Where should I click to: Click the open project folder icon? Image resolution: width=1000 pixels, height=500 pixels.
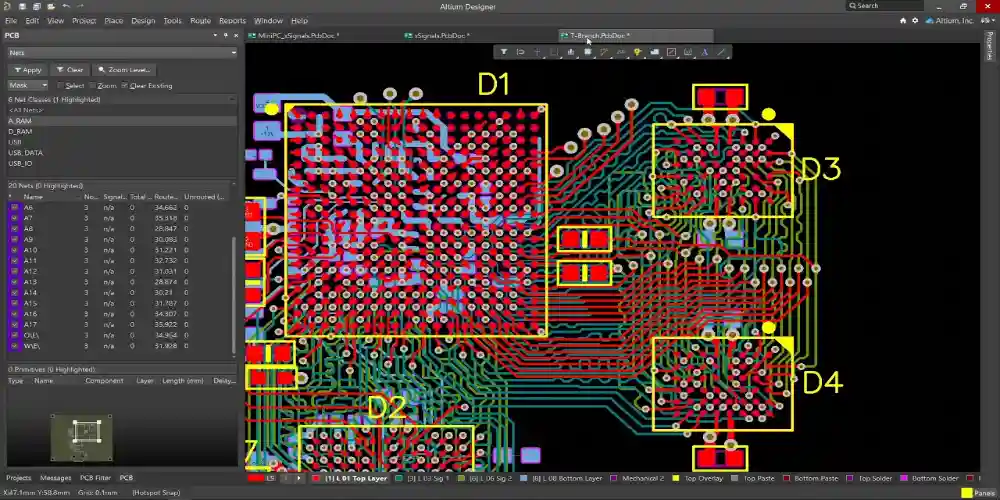coord(51,6)
